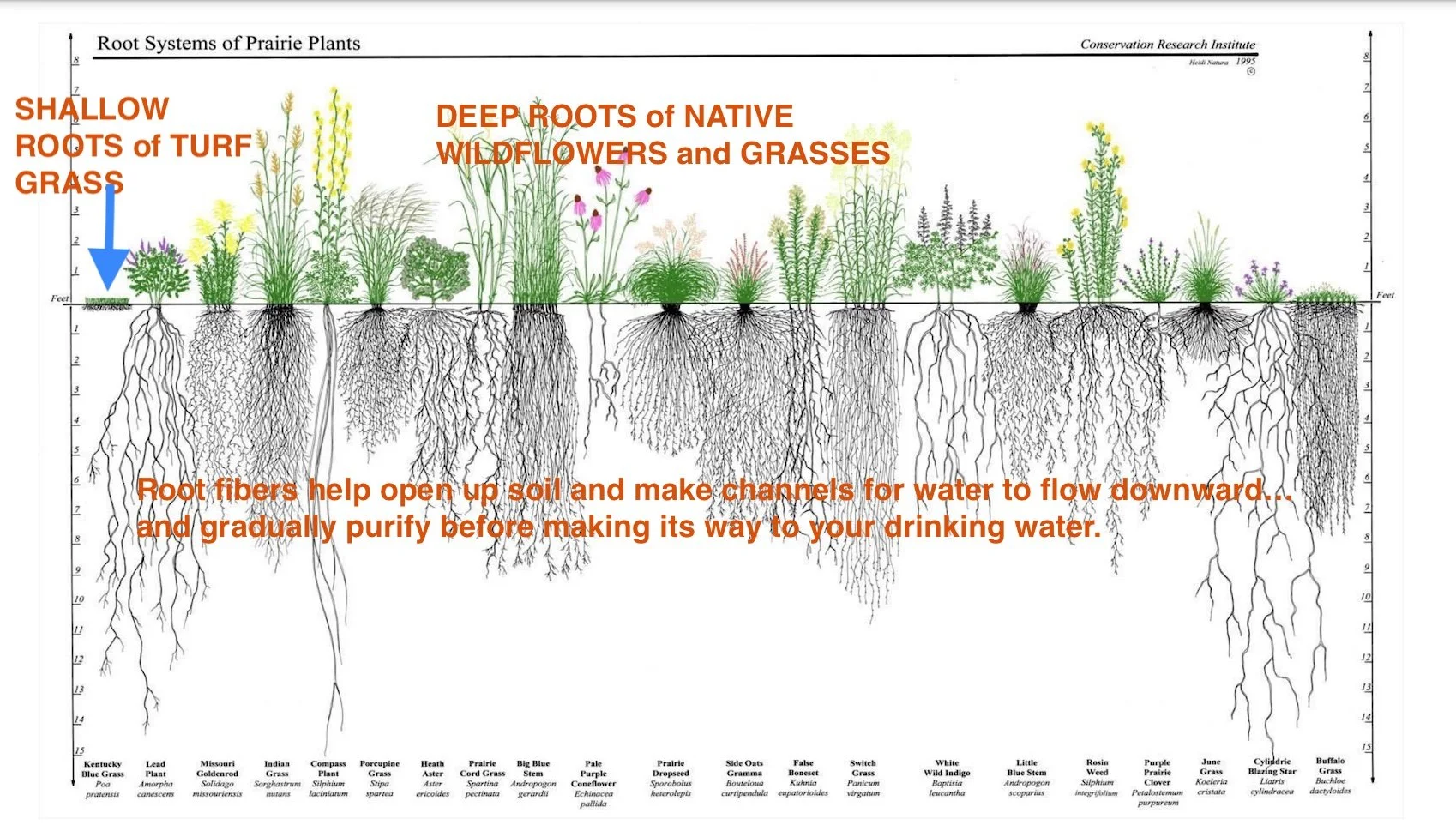Select the "Big Blue Stem" label

(533, 768)
